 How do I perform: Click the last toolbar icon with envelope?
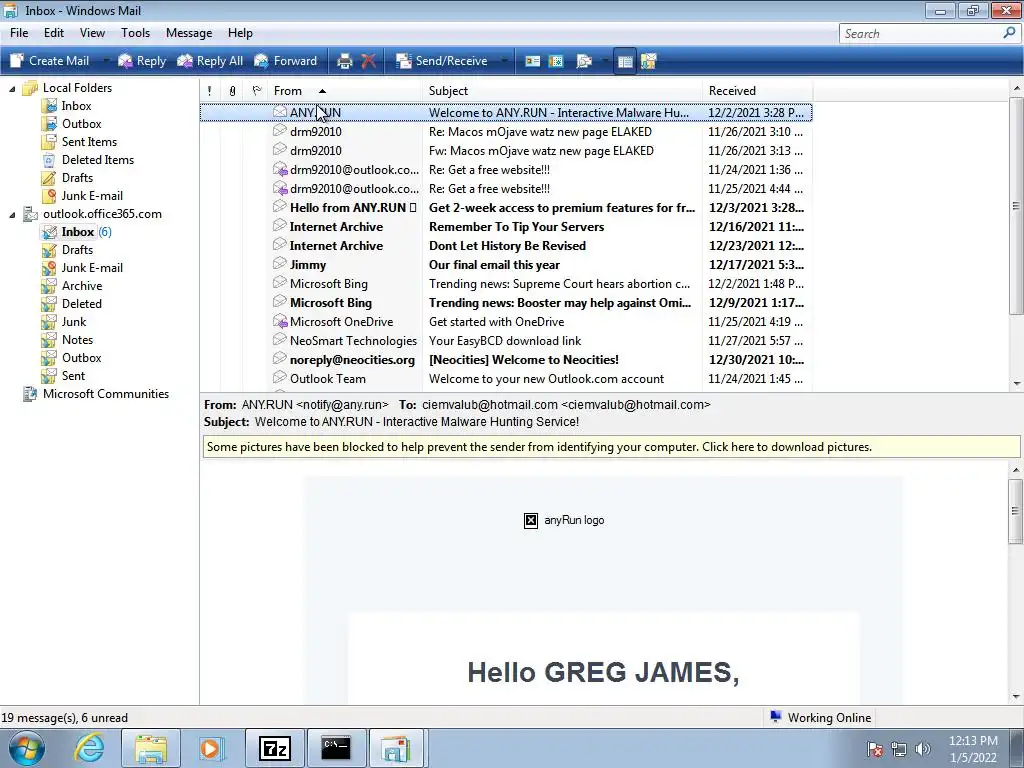tap(648, 61)
